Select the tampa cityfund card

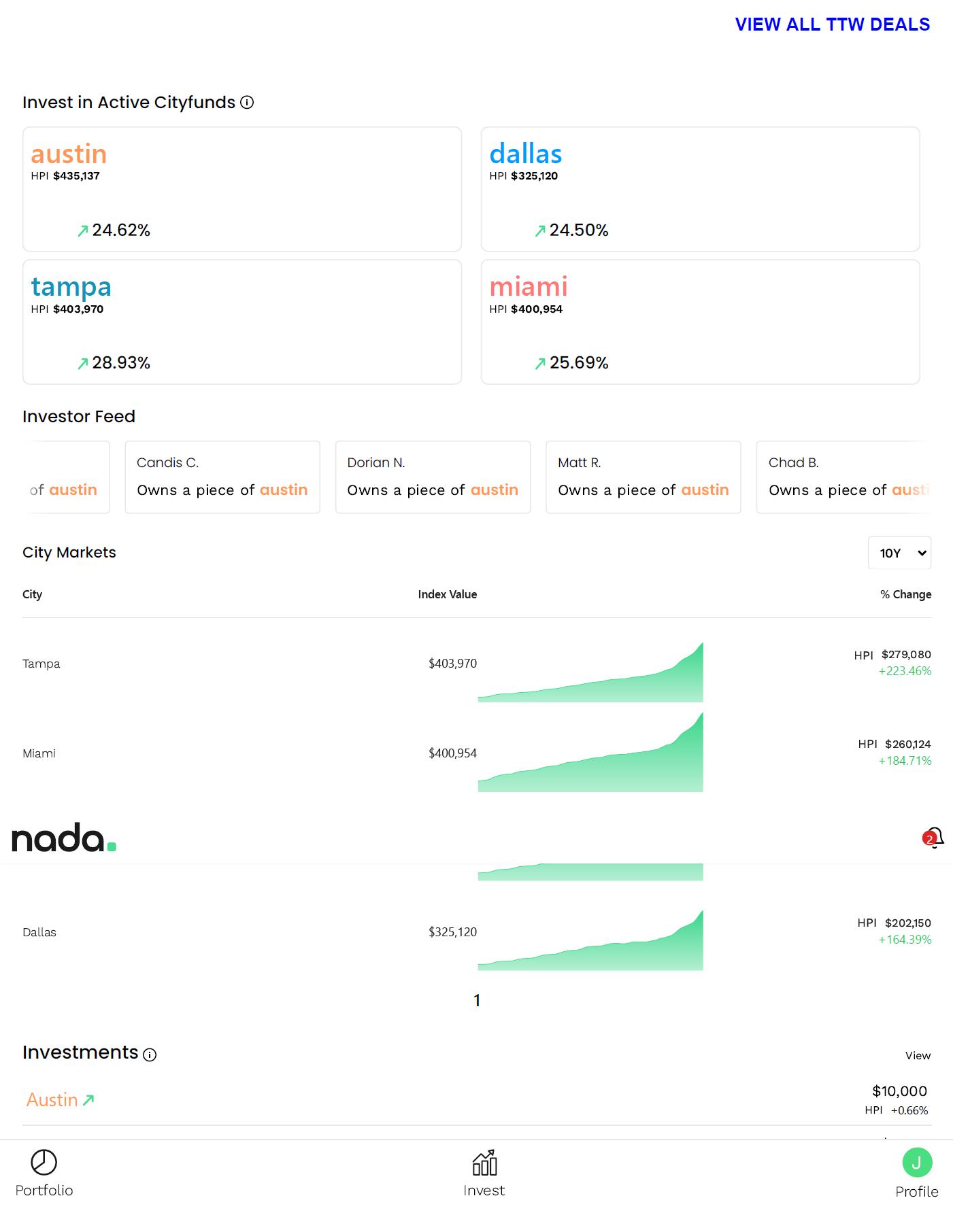pos(242,322)
